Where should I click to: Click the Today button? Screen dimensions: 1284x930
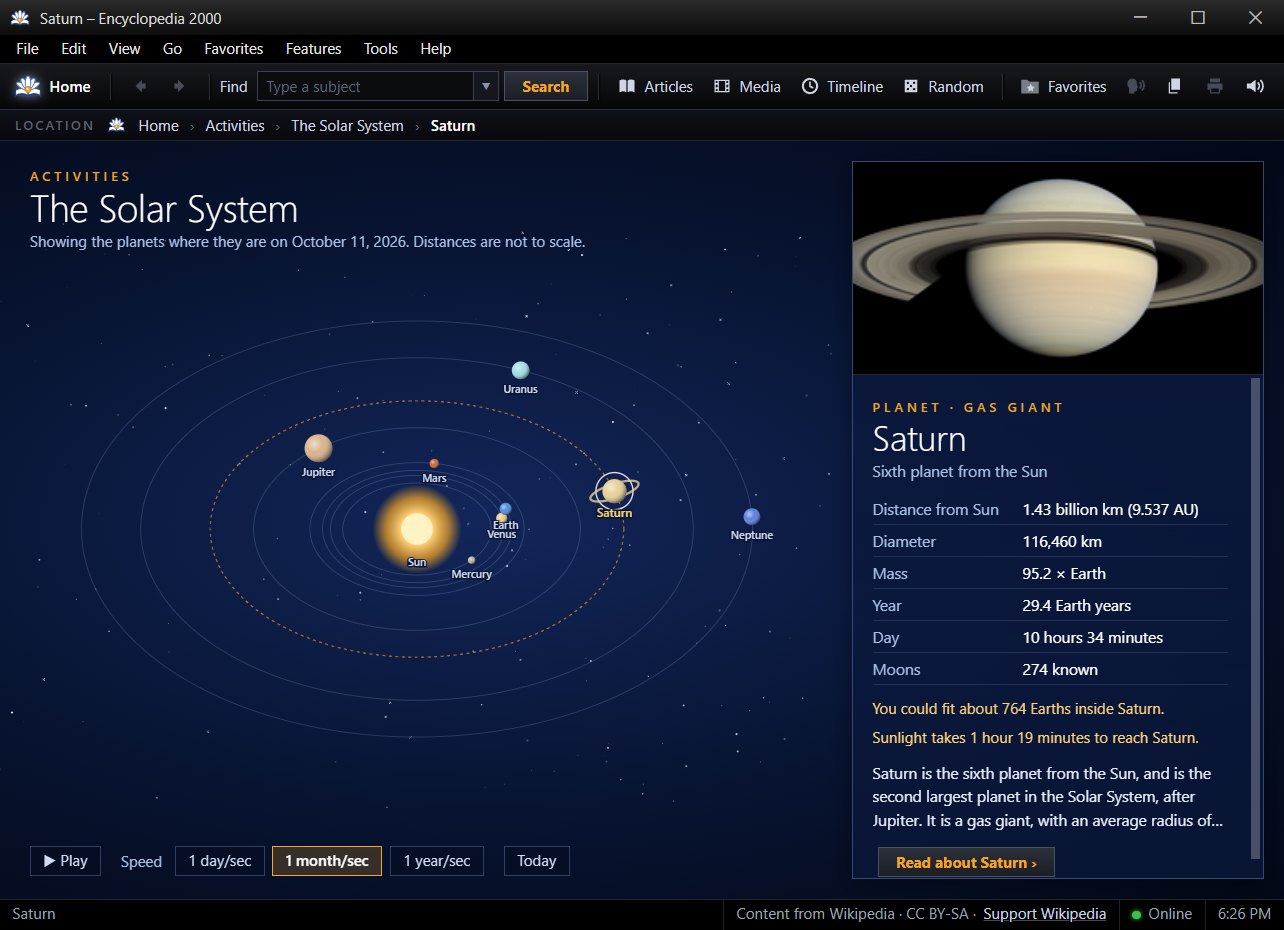(x=537, y=861)
